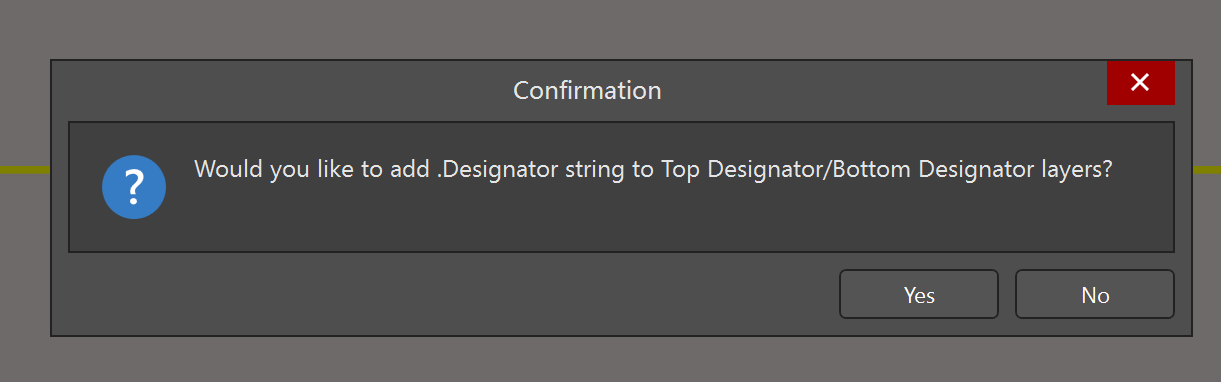Dismiss dialog using the white X icon
Screen dimensions: 1221x382
[x=1140, y=82]
